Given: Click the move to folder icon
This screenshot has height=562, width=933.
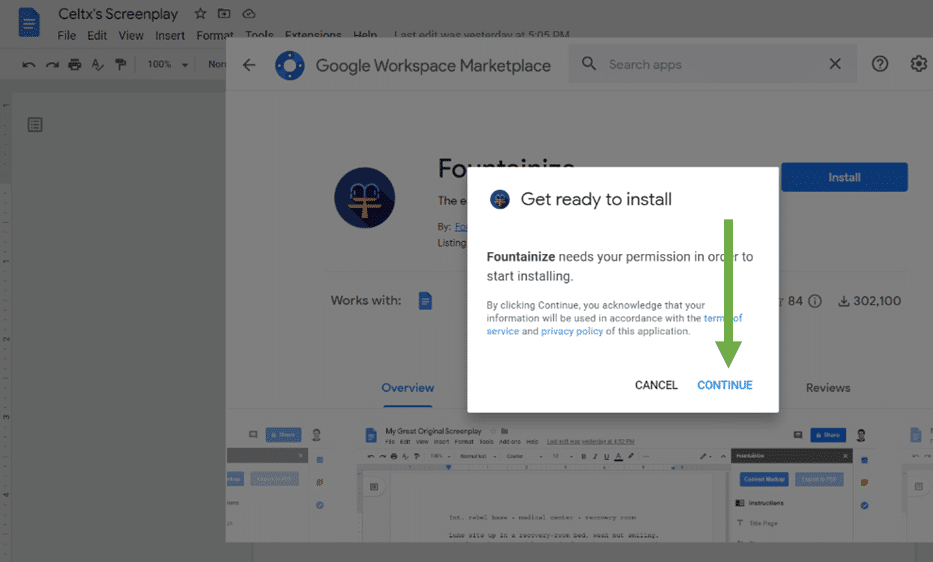Looking at the screenshot, I should tap(224, 13).
